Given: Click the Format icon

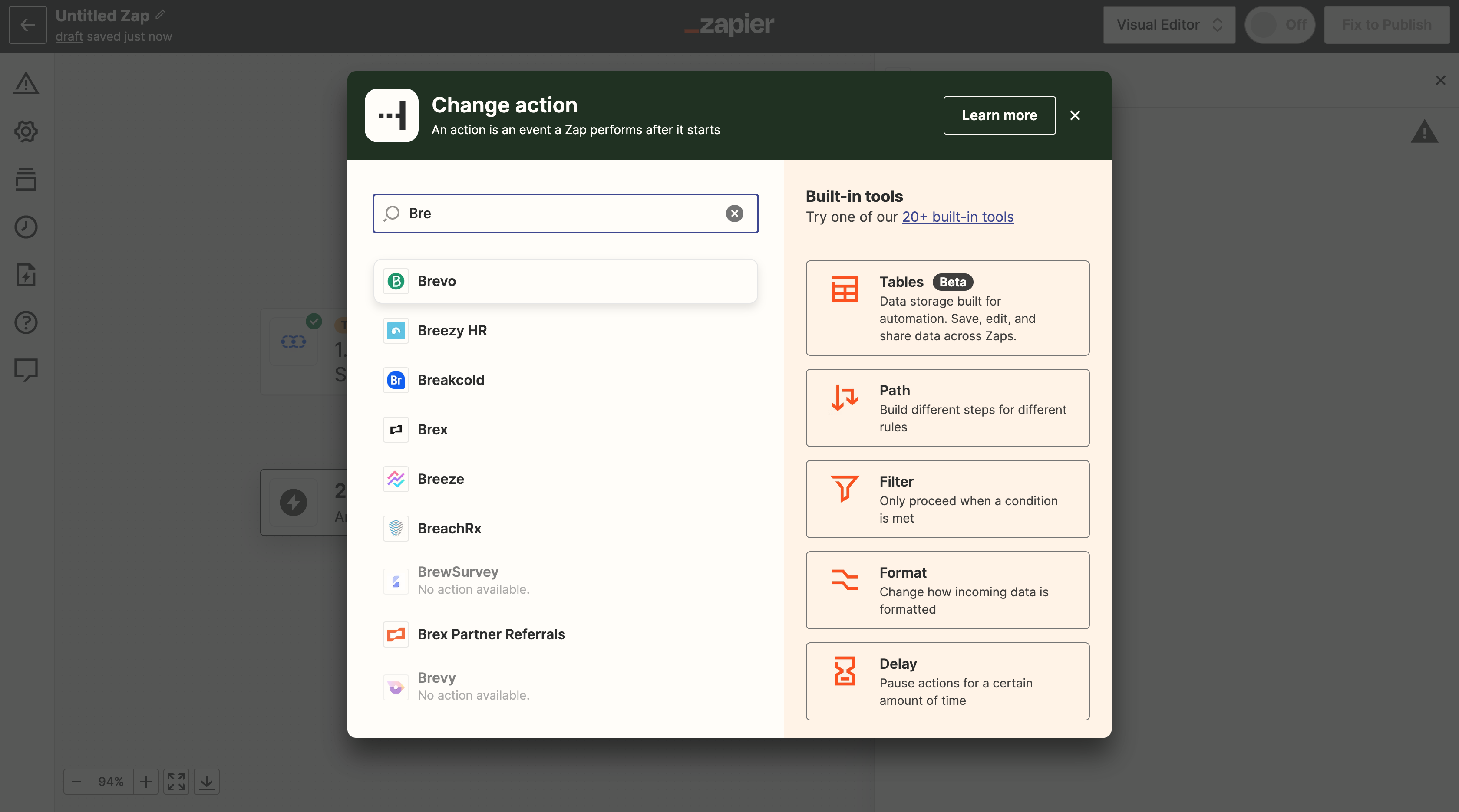Looking at the screenshot, I should coord(845,579).
